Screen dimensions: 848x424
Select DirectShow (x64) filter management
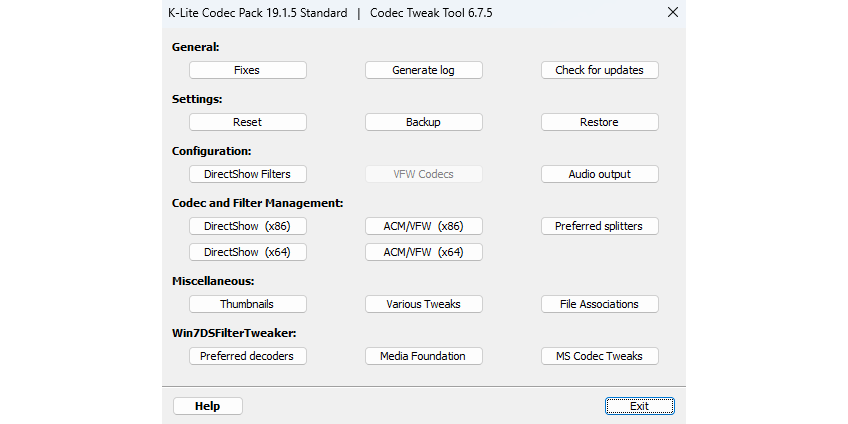[x=247, y=252]
